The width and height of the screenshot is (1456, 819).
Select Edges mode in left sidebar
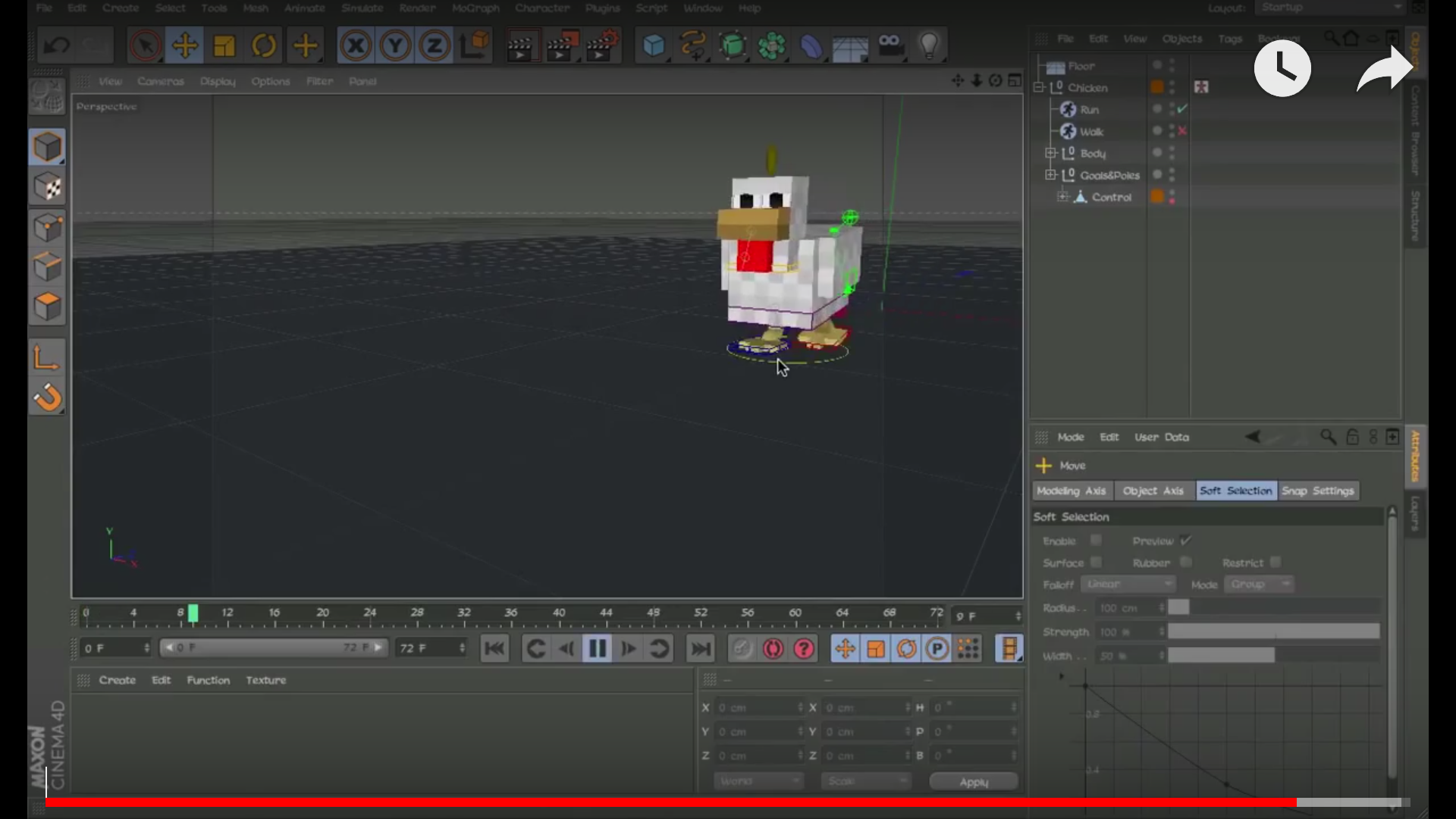pos(48,267)
